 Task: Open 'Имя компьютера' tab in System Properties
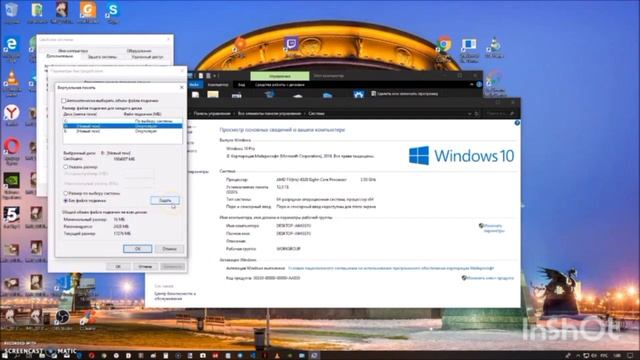tap(73, 51)
